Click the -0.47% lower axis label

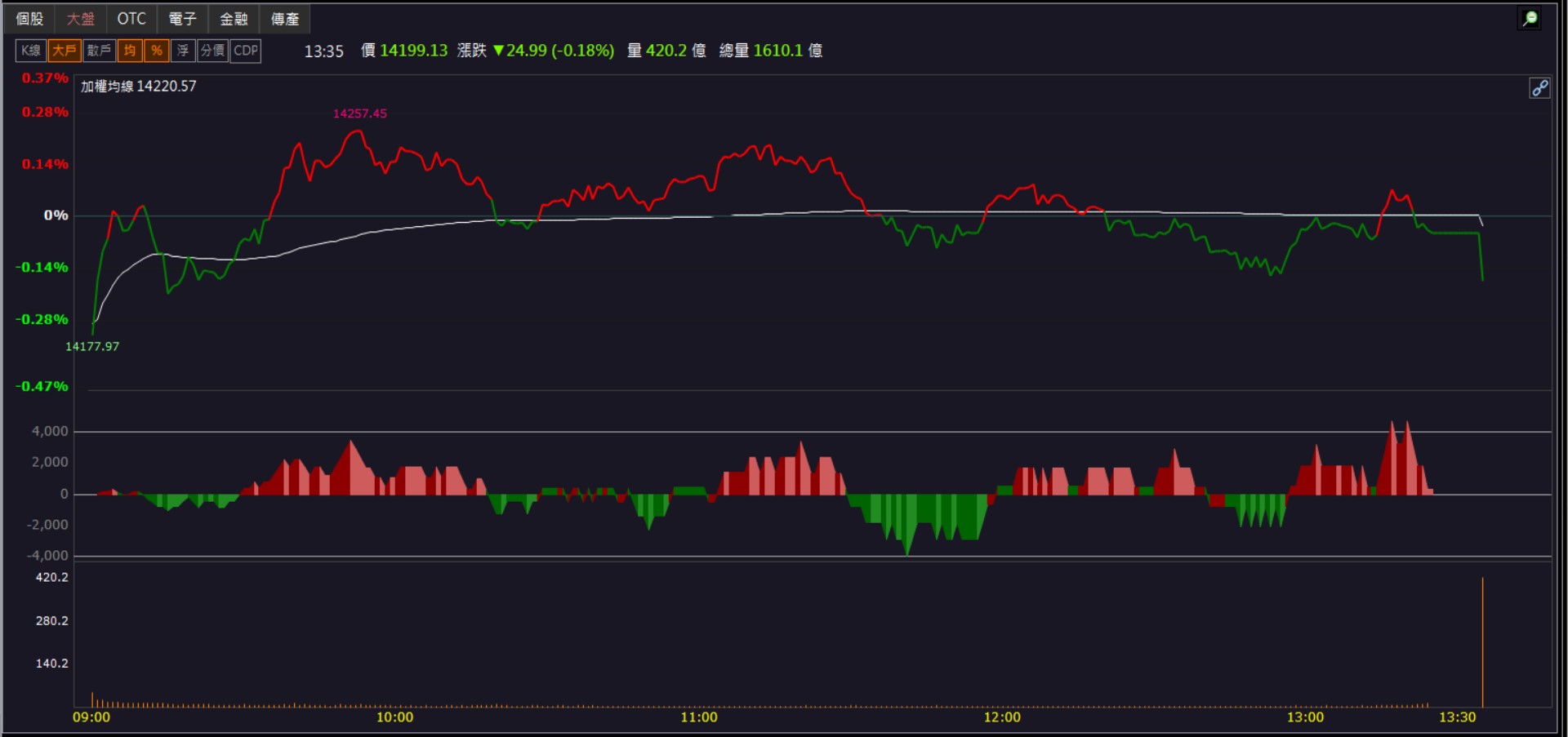point(42,386)
